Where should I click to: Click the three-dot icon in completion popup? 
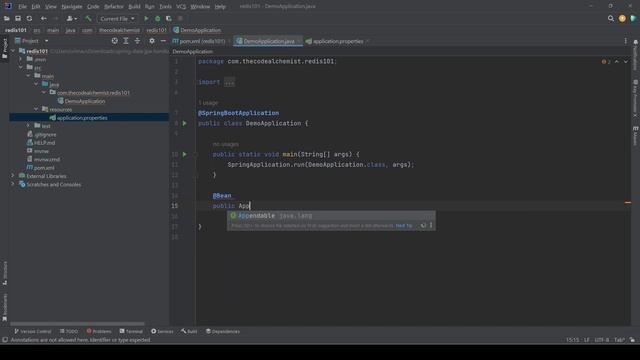point(431,225)
